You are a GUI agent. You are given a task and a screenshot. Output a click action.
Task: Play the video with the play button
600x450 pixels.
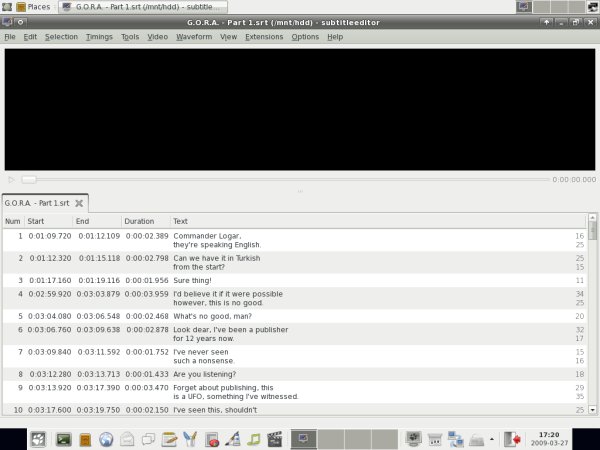[11, 179]
